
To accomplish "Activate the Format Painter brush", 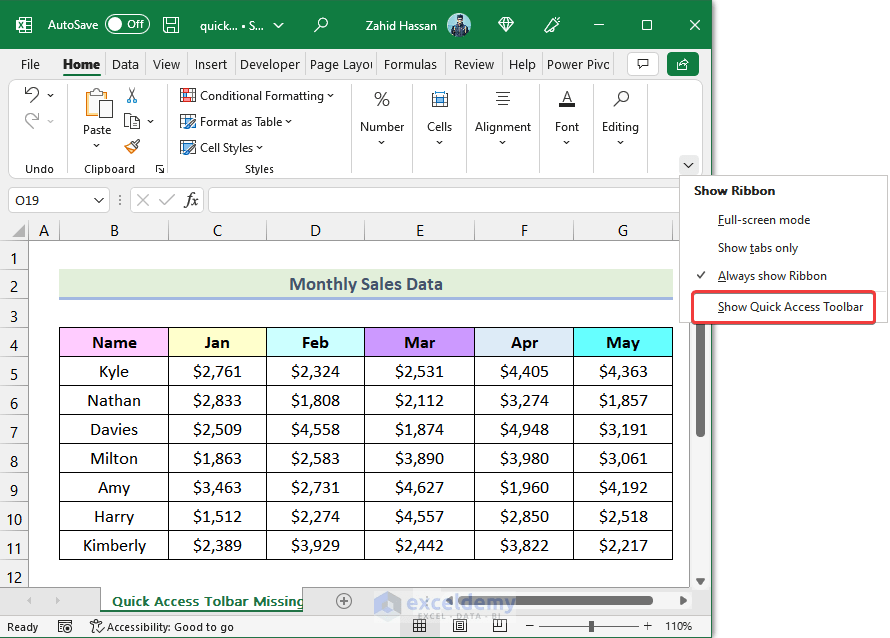I will (x=131, y=147).
